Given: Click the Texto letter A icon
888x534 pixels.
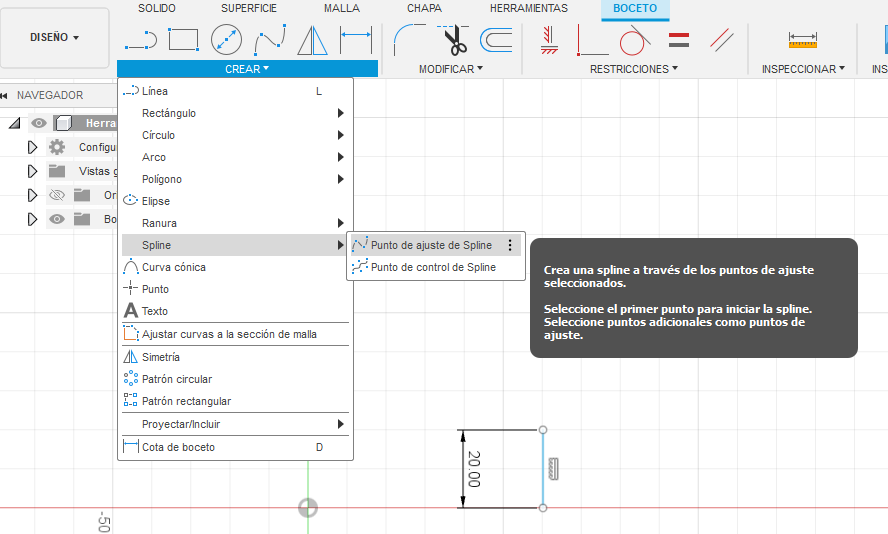Looking at the screenshot, I should (x=131, y=310).
